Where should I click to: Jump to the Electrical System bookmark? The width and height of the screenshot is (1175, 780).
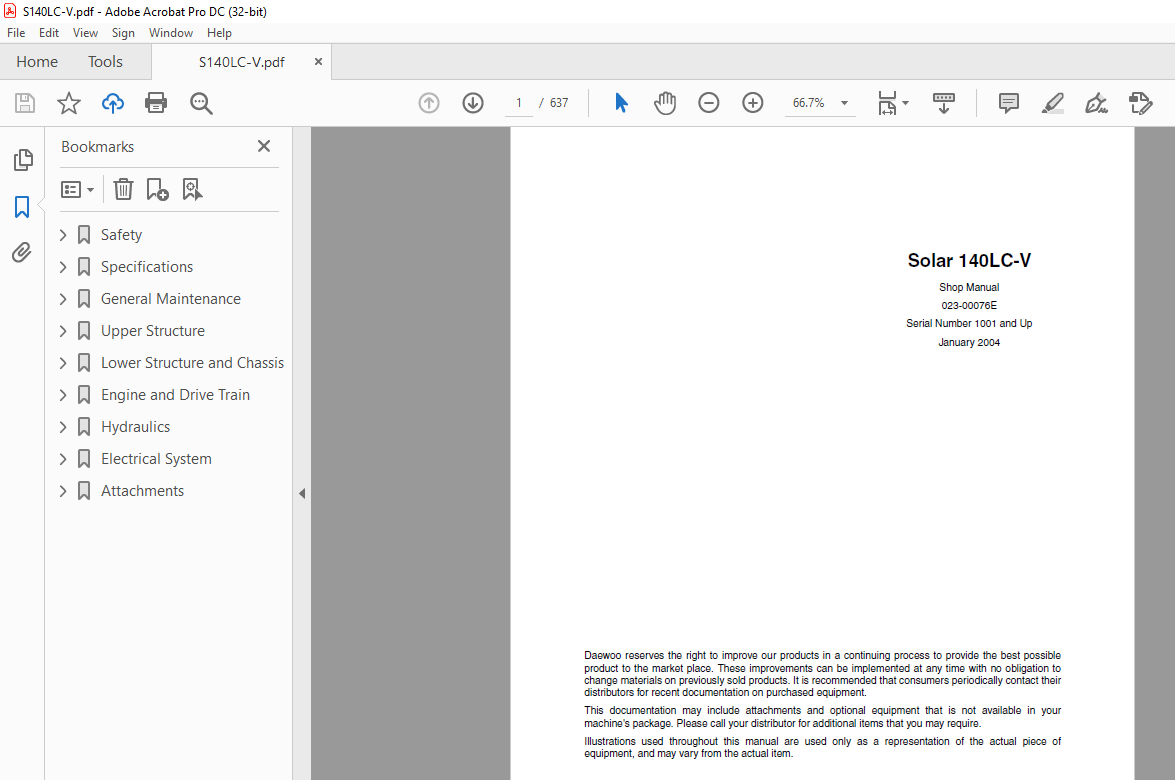pos(157,459)
